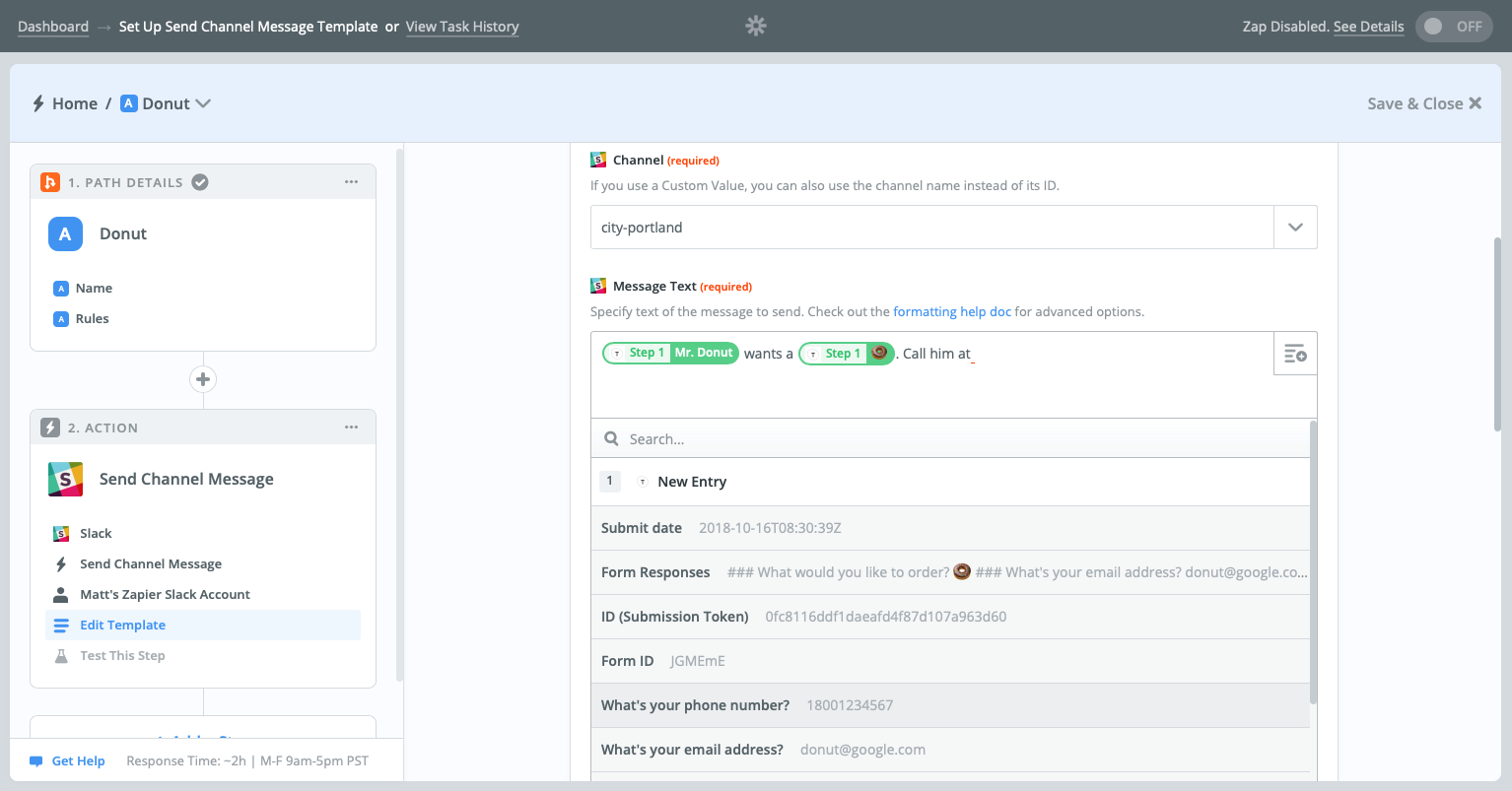Select the Form ID field
The height and width of the screenshot is (791, 1512).
[951, 661]
